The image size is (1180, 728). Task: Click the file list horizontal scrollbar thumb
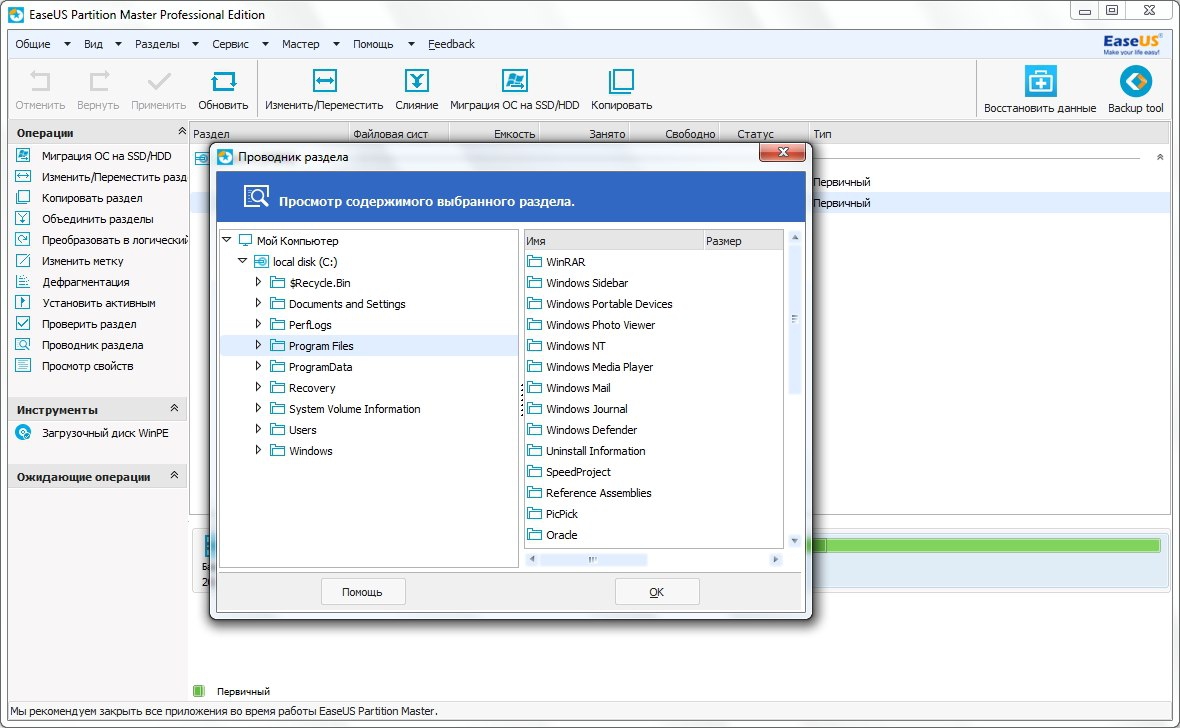pos(593,559)
